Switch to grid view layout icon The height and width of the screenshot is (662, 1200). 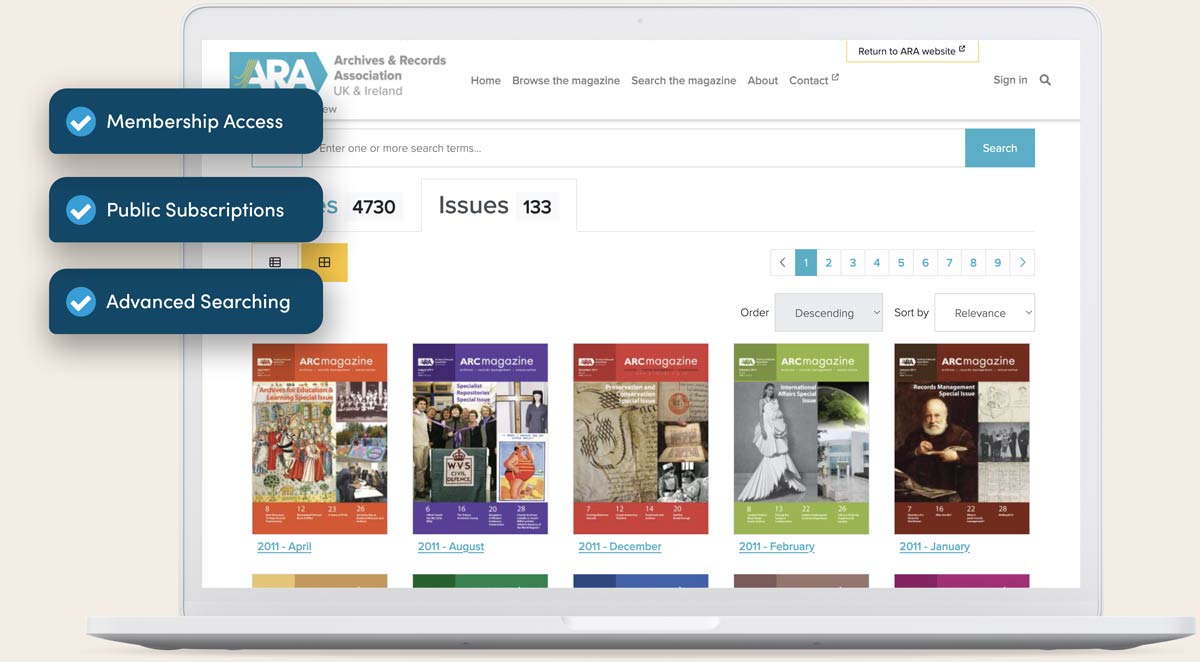tap(324, 262)
